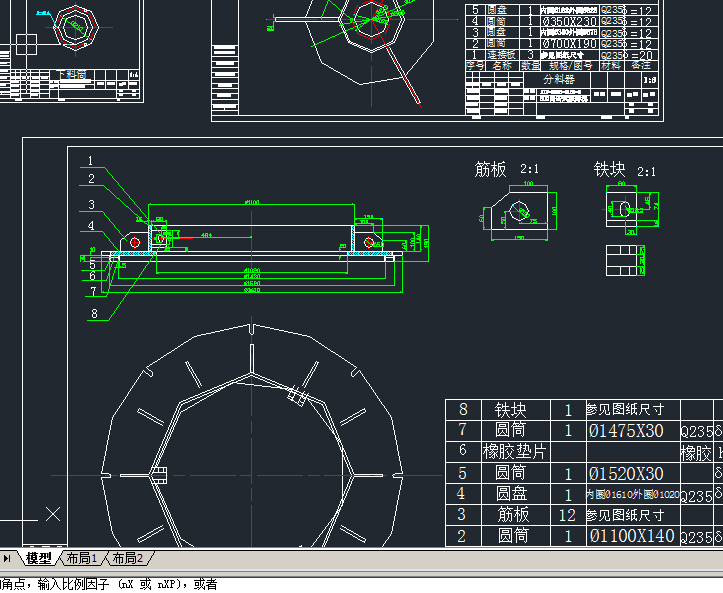Viewport: 723px width, 593px height.
Task: Select the Ø1100X140 cell in parts table
Action: (632, 536)
